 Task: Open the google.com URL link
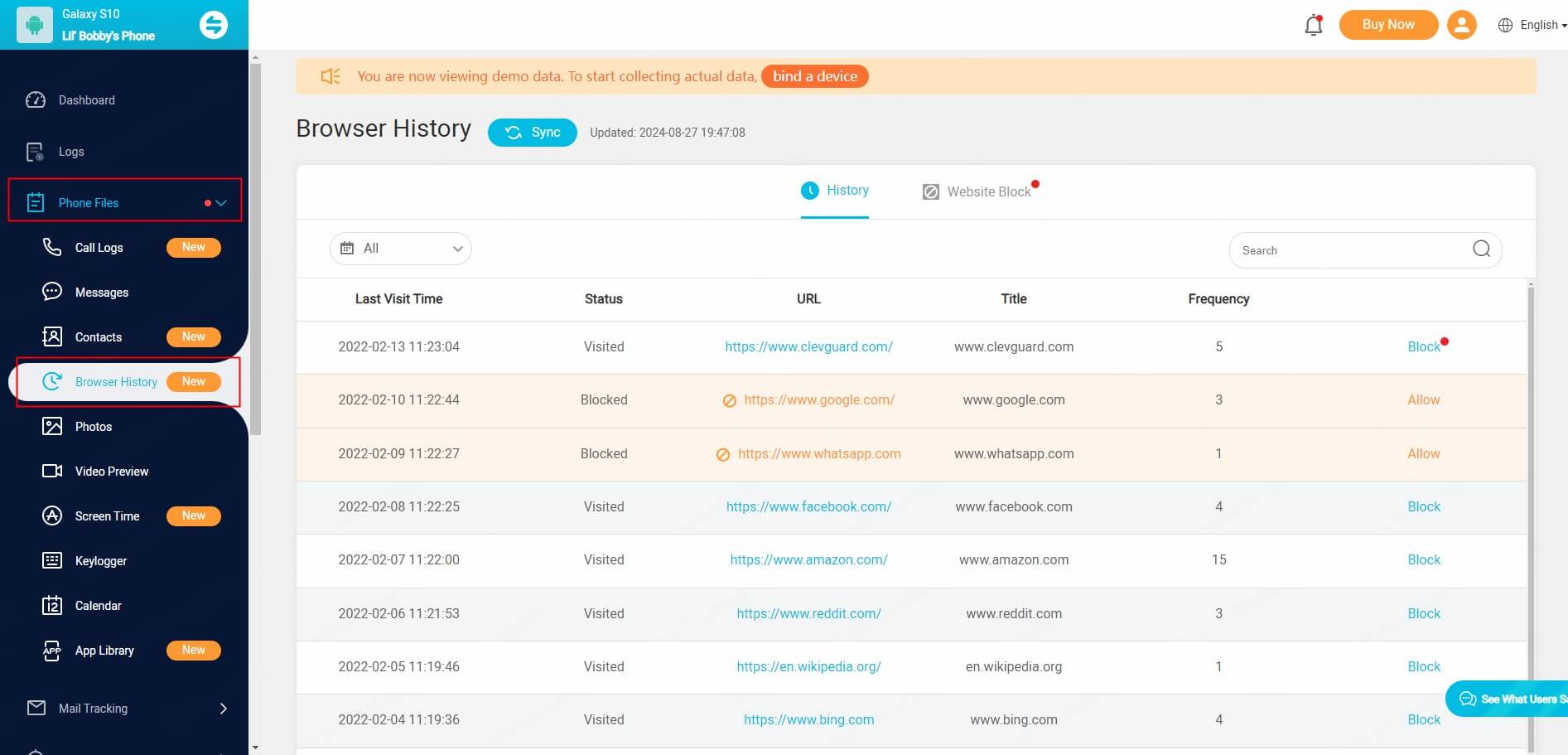coord(819,400)
